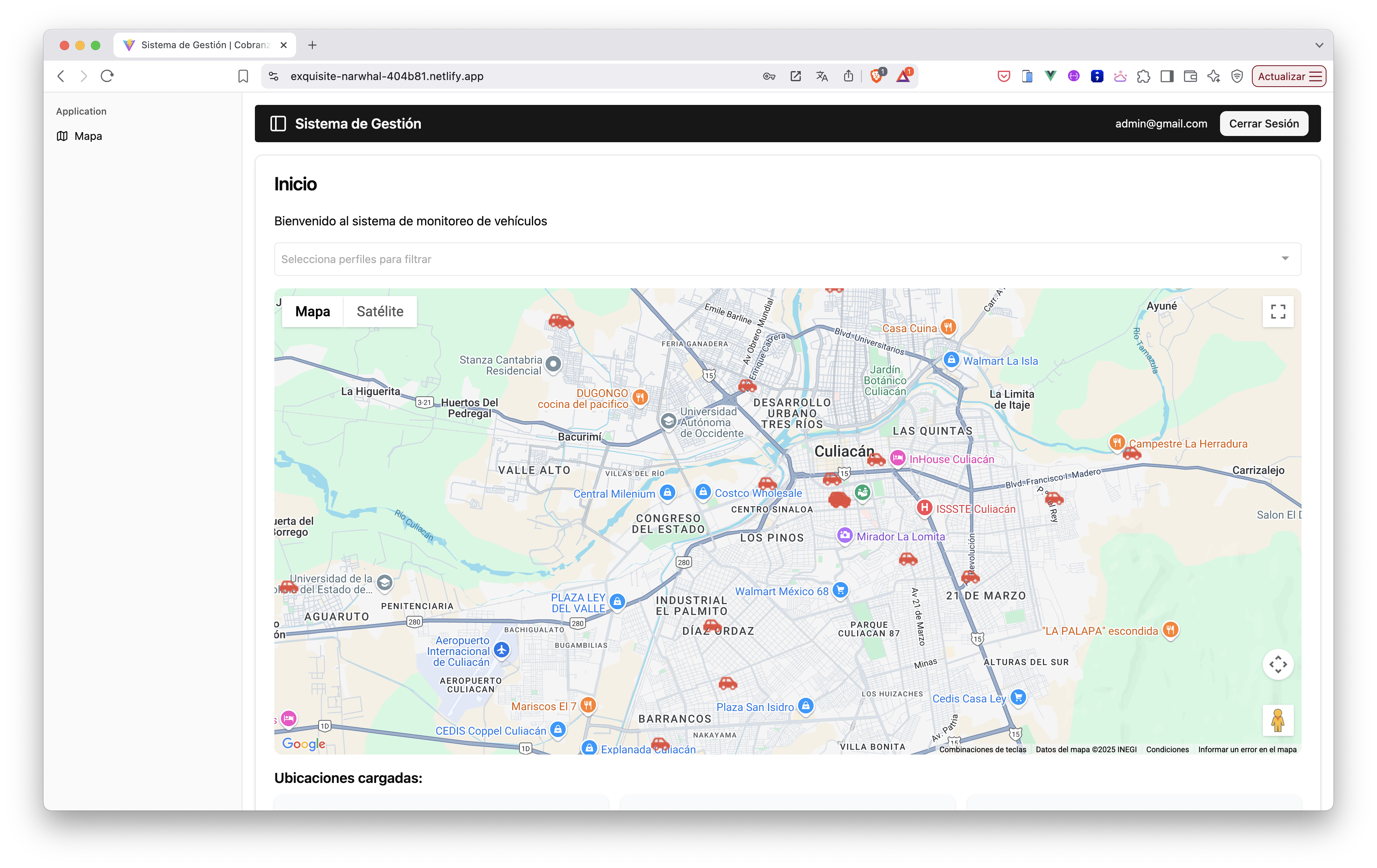The width and height of the screenshot is (1377, 868).
Task: Toggle map fullscreen view
Action: point(1278,312)
